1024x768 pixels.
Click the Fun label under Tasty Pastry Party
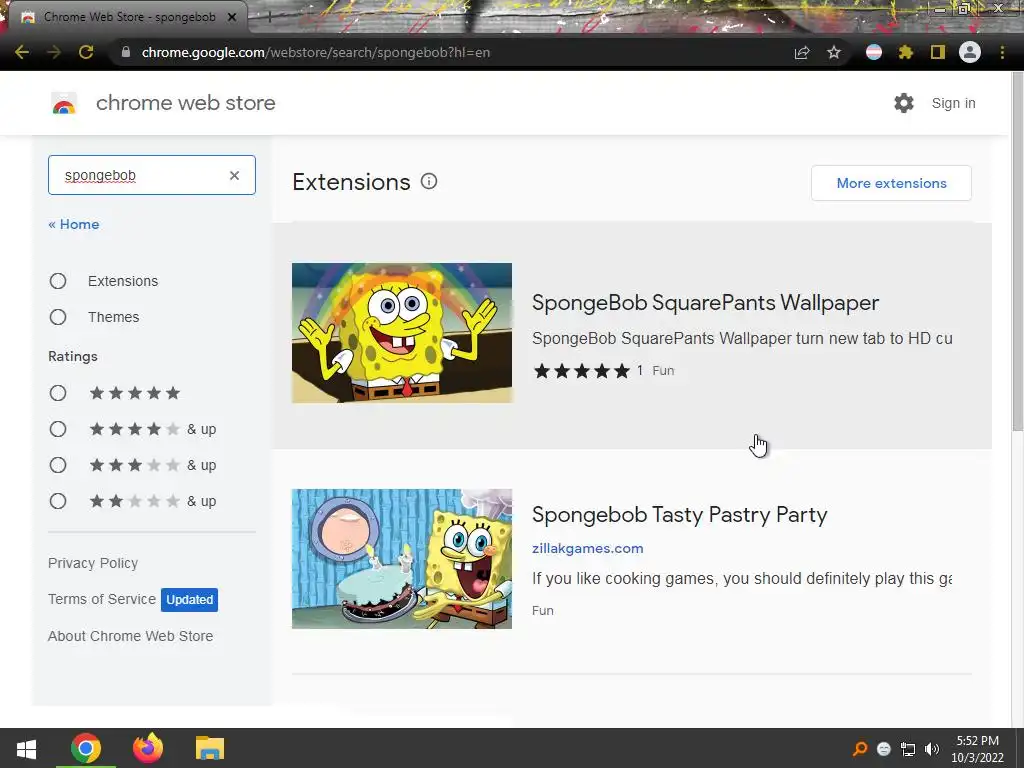point(543,611)
